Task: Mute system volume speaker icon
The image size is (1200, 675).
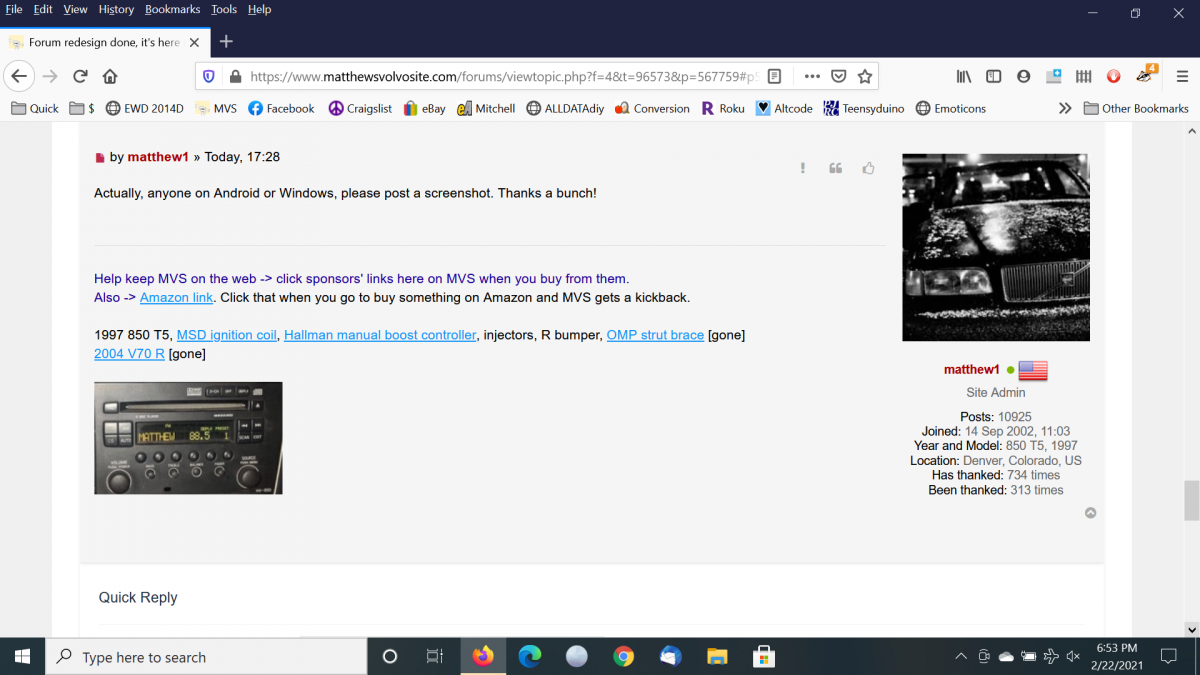Action: point(1073,656)
